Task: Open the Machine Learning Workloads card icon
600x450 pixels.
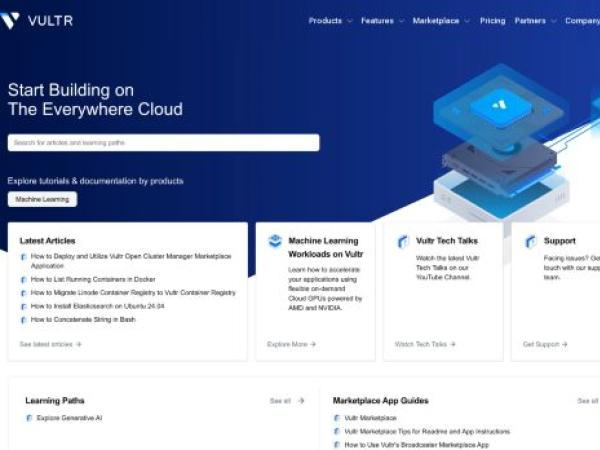Action: coord(275,241)
